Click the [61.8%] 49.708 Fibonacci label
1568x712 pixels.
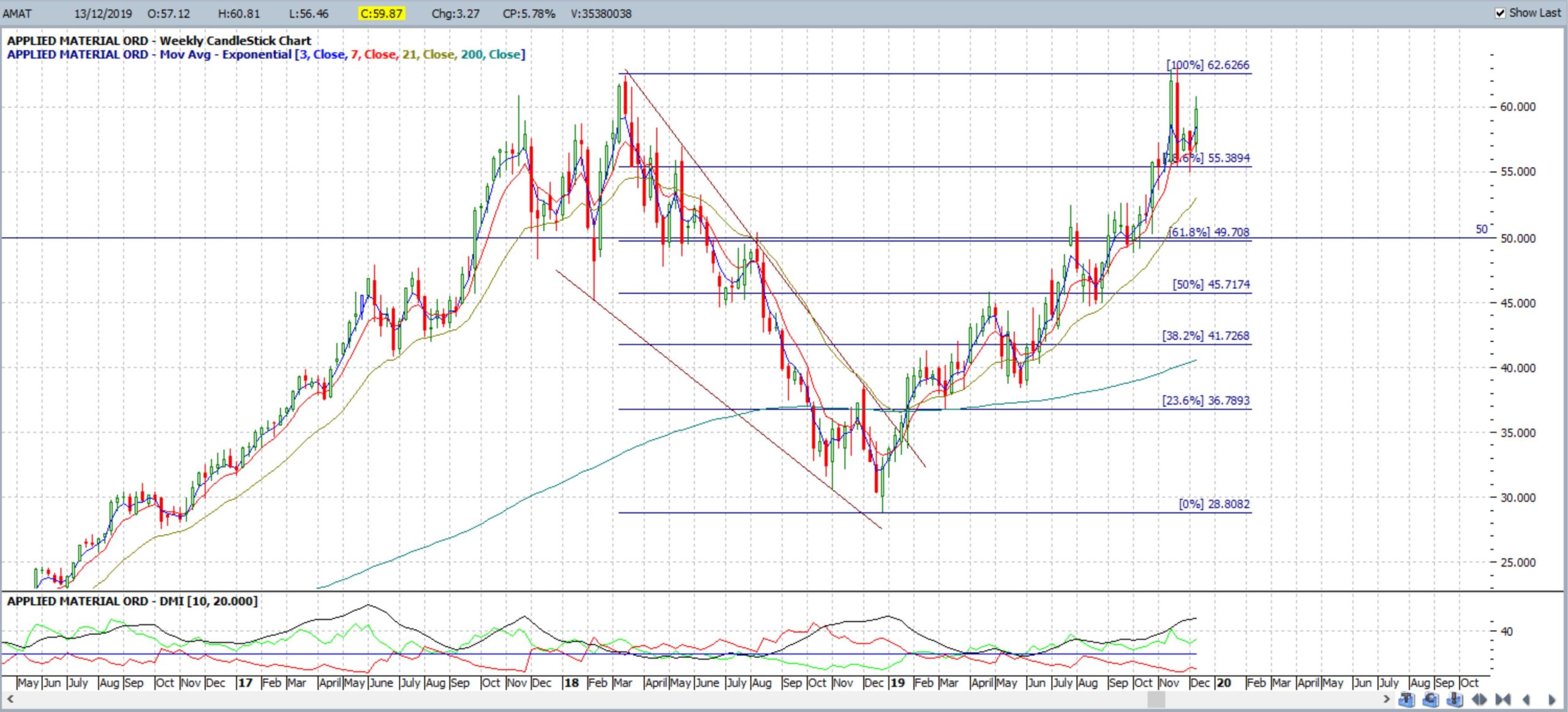tap(1209, 232)
